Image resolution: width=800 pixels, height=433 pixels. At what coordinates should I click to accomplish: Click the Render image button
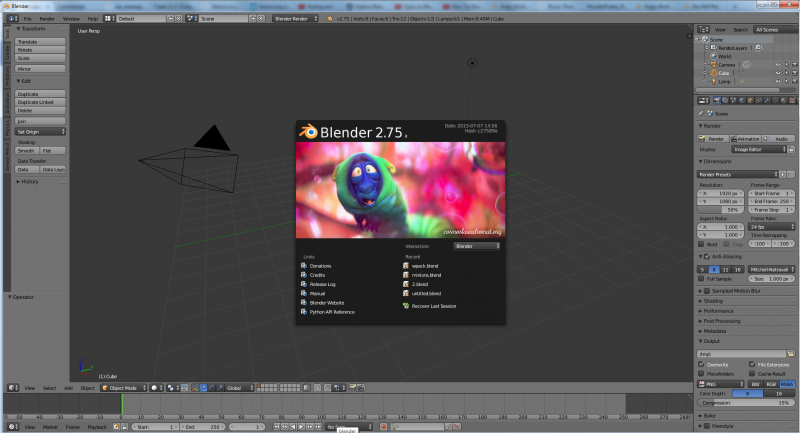tap(712, 139)
